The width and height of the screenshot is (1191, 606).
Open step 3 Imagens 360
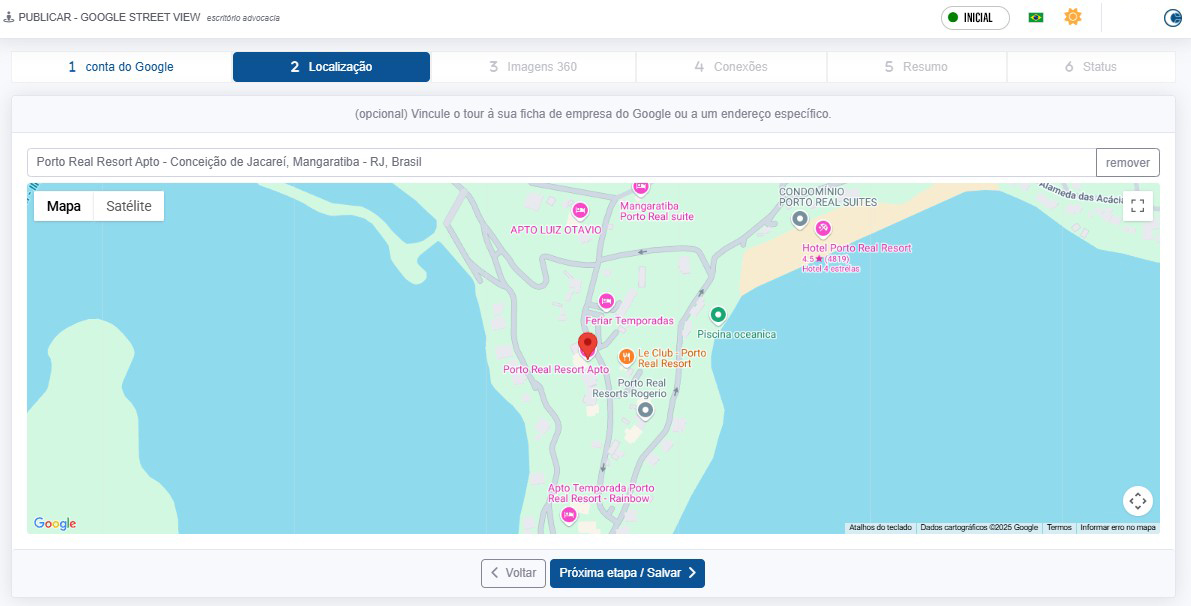[x=533, y=67]
